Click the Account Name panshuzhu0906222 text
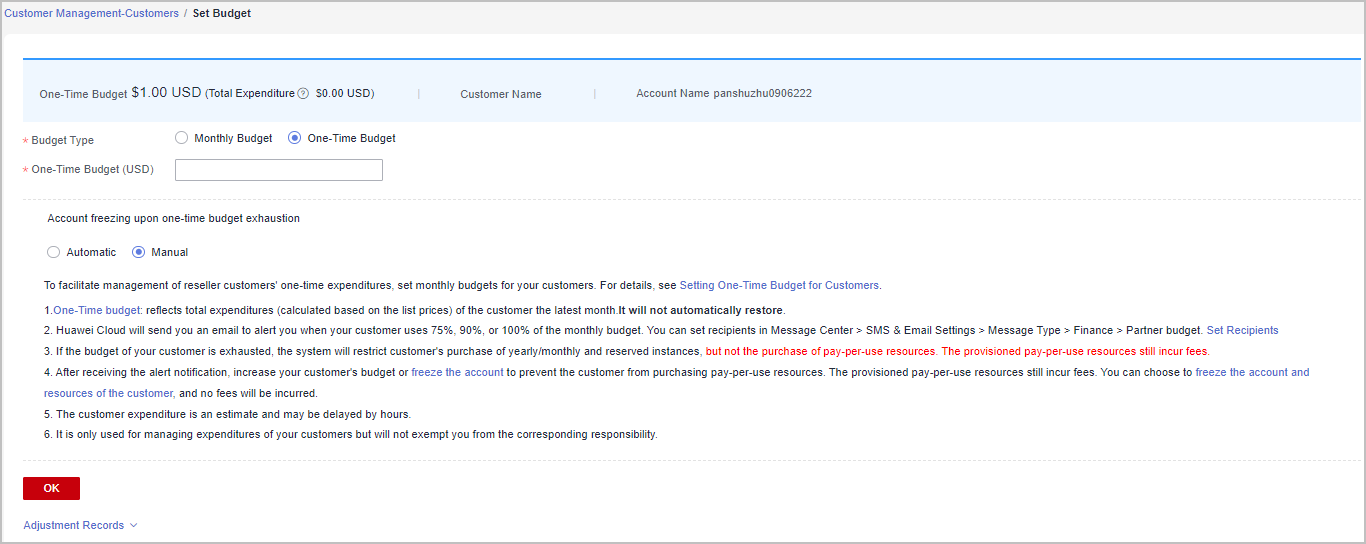Image resolution: width=1366 pixels, height=544 pixels. pos(723,93)
